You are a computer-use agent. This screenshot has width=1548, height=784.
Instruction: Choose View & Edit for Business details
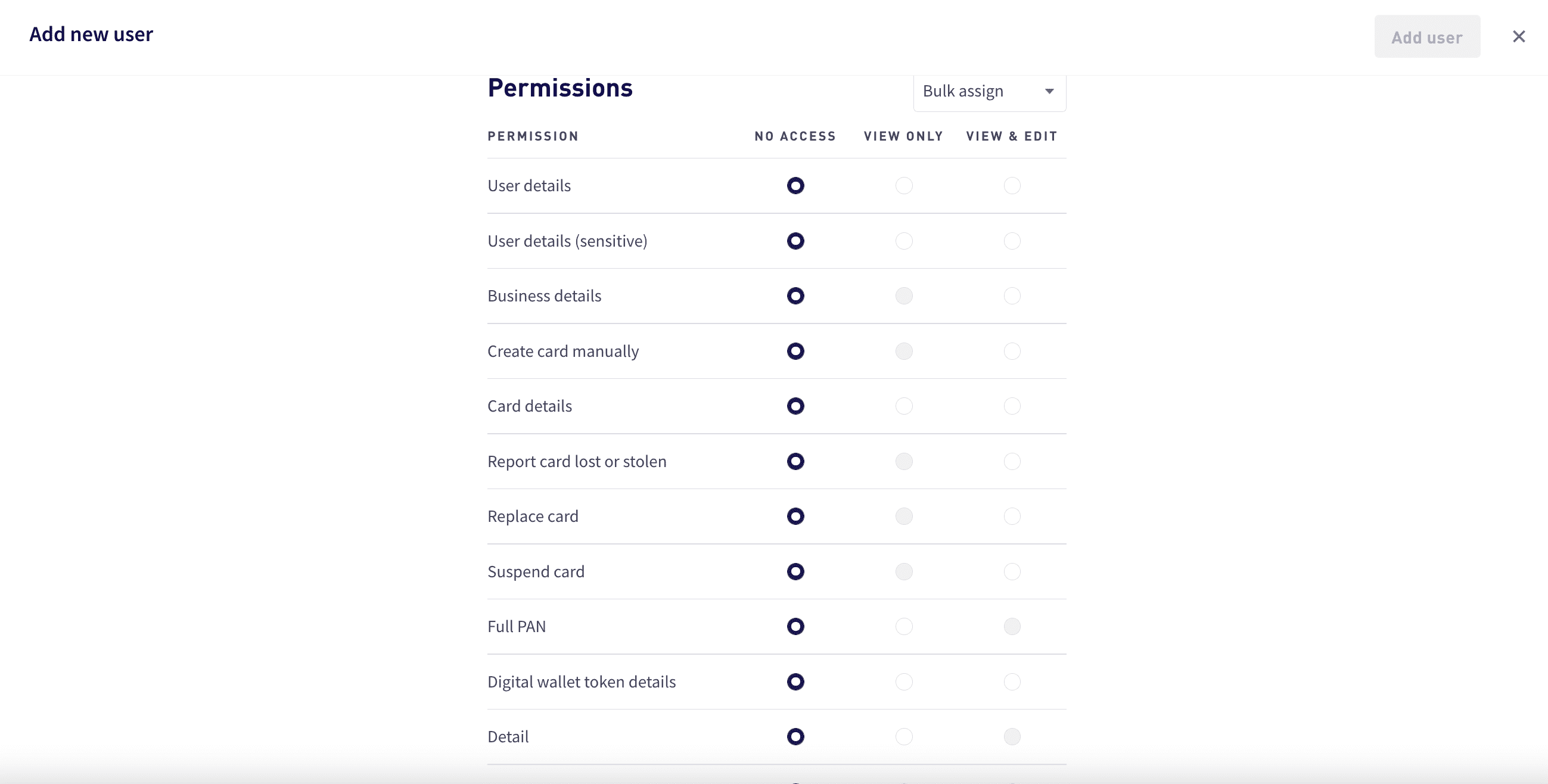tap(1012, 295)
